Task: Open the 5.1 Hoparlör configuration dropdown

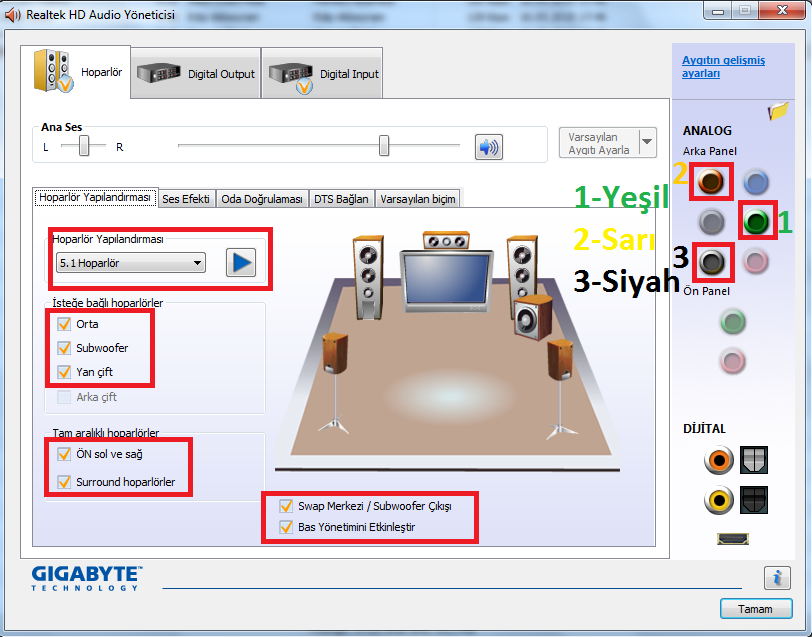Action: [x=130, y=263]
